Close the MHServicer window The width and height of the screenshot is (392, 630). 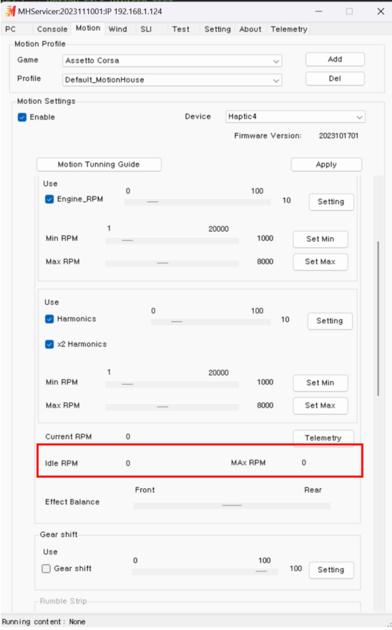tap(381, 11)
